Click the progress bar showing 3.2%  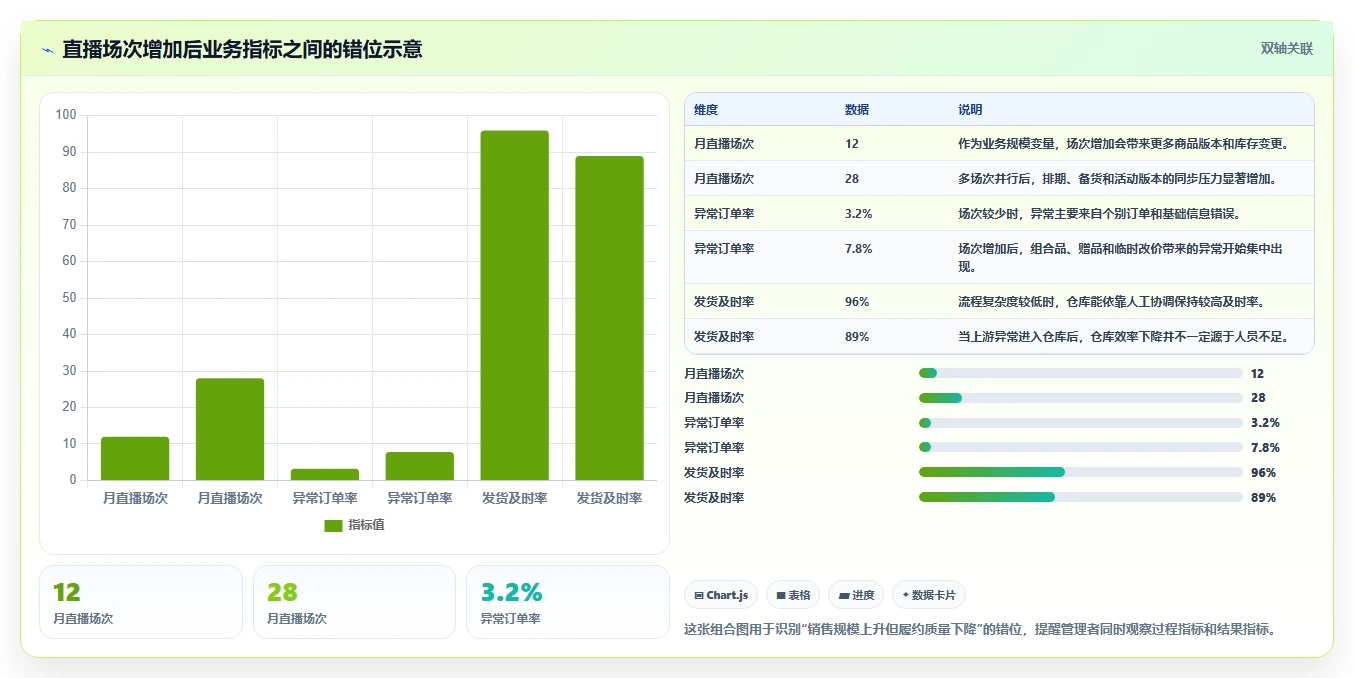1081,423
